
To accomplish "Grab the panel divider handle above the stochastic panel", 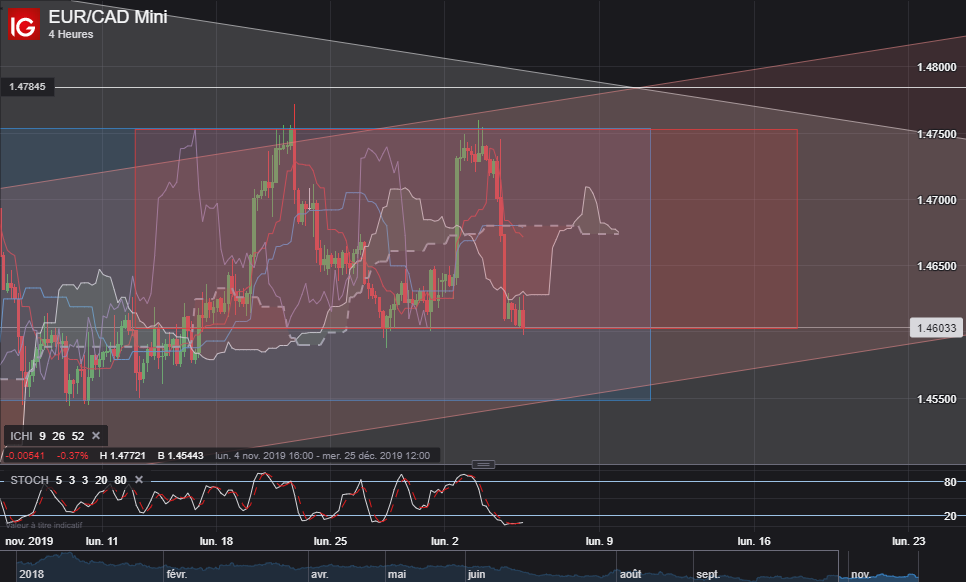I will pyautogui.click(x=483, y=464).
